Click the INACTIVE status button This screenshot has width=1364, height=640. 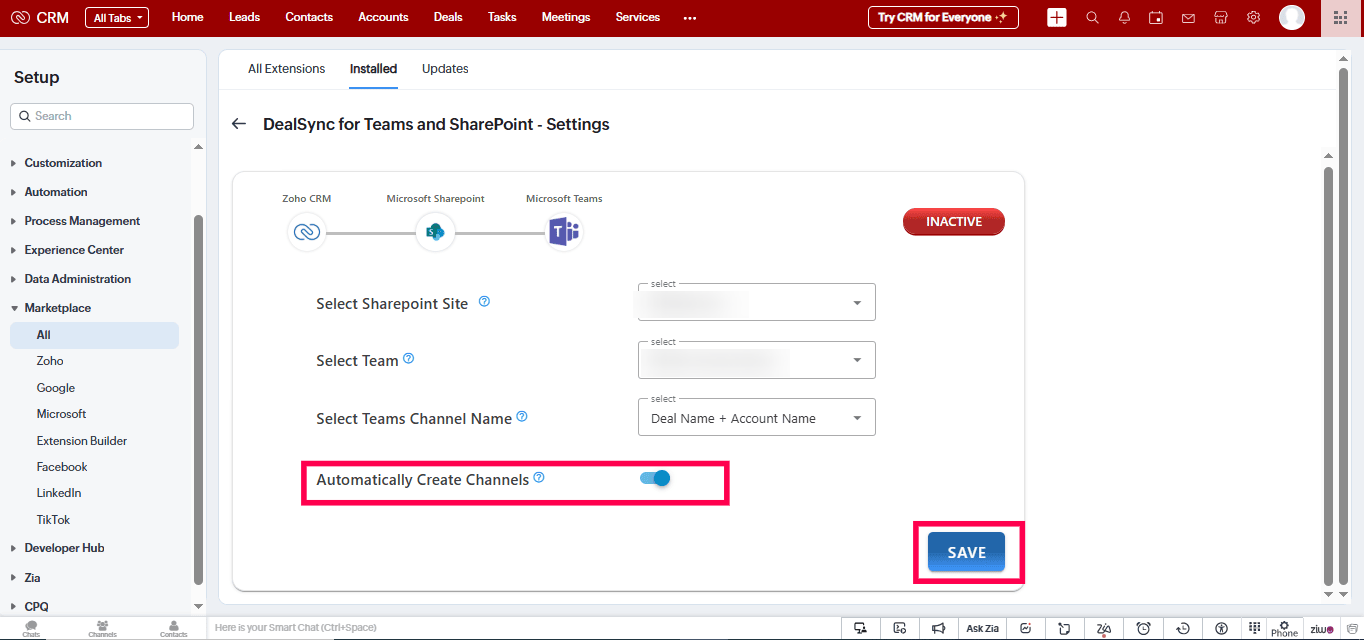[954, 222]
